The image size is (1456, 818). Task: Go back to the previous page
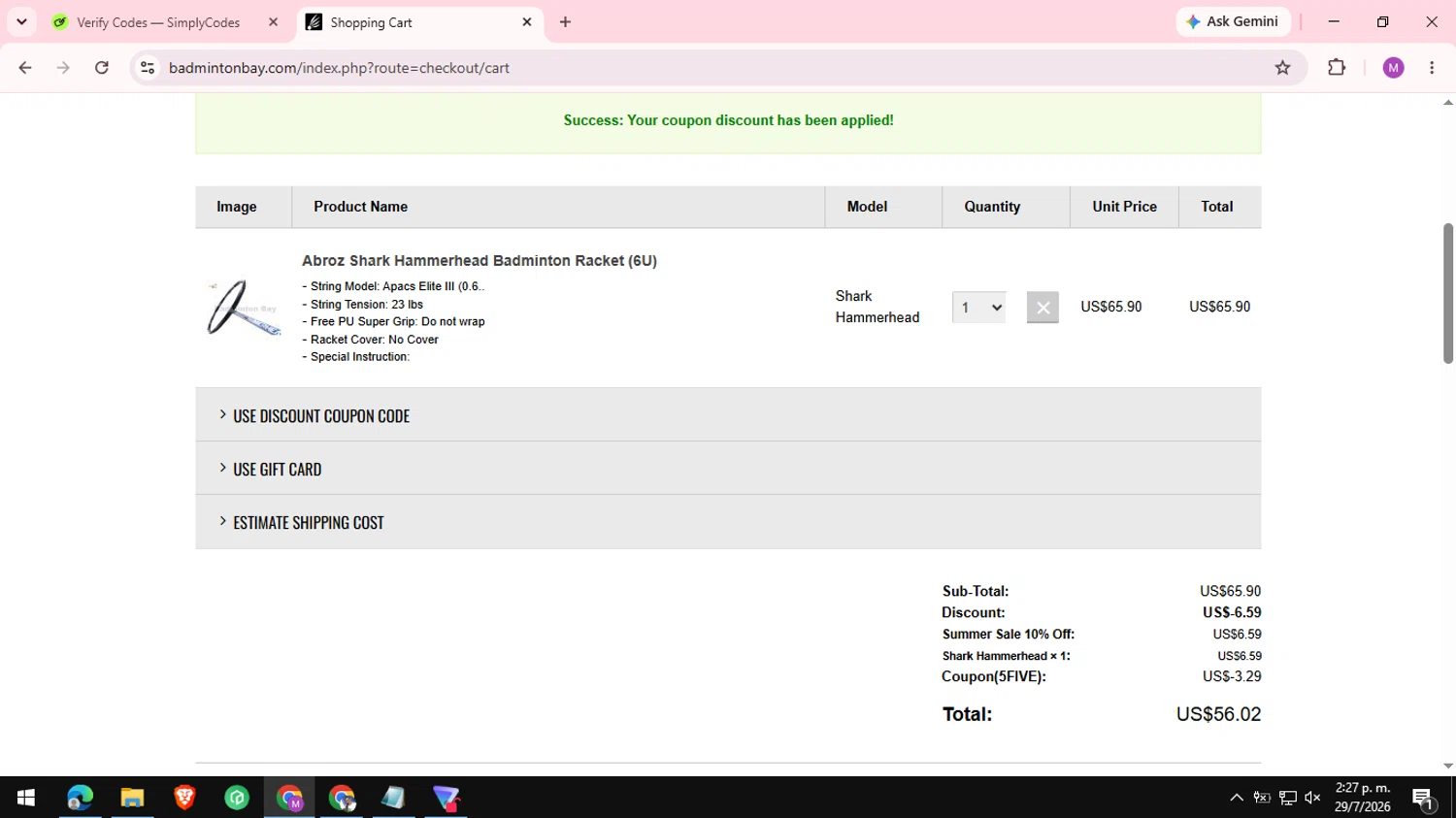click(x=25, y=68)
